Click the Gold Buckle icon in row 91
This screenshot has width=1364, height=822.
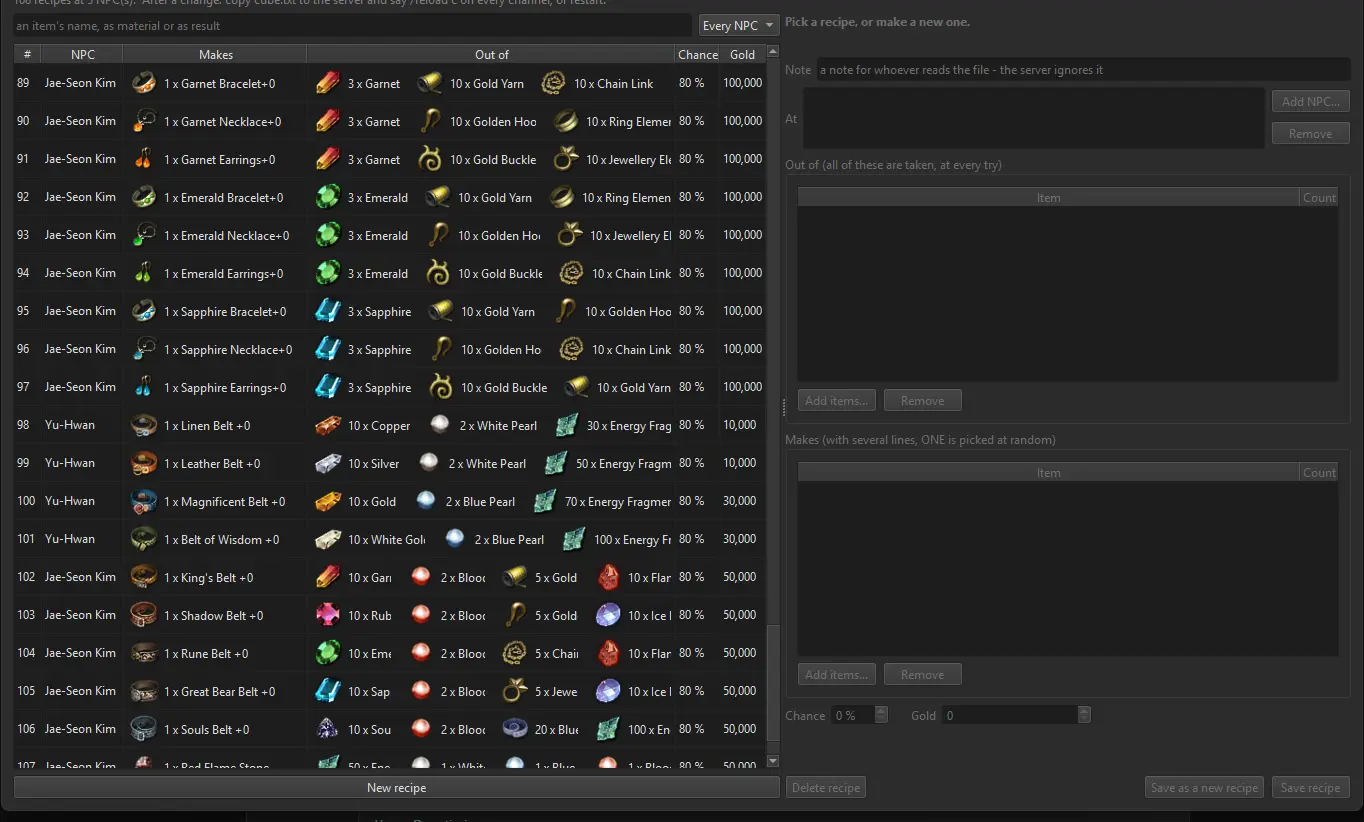tap(430, 159)
